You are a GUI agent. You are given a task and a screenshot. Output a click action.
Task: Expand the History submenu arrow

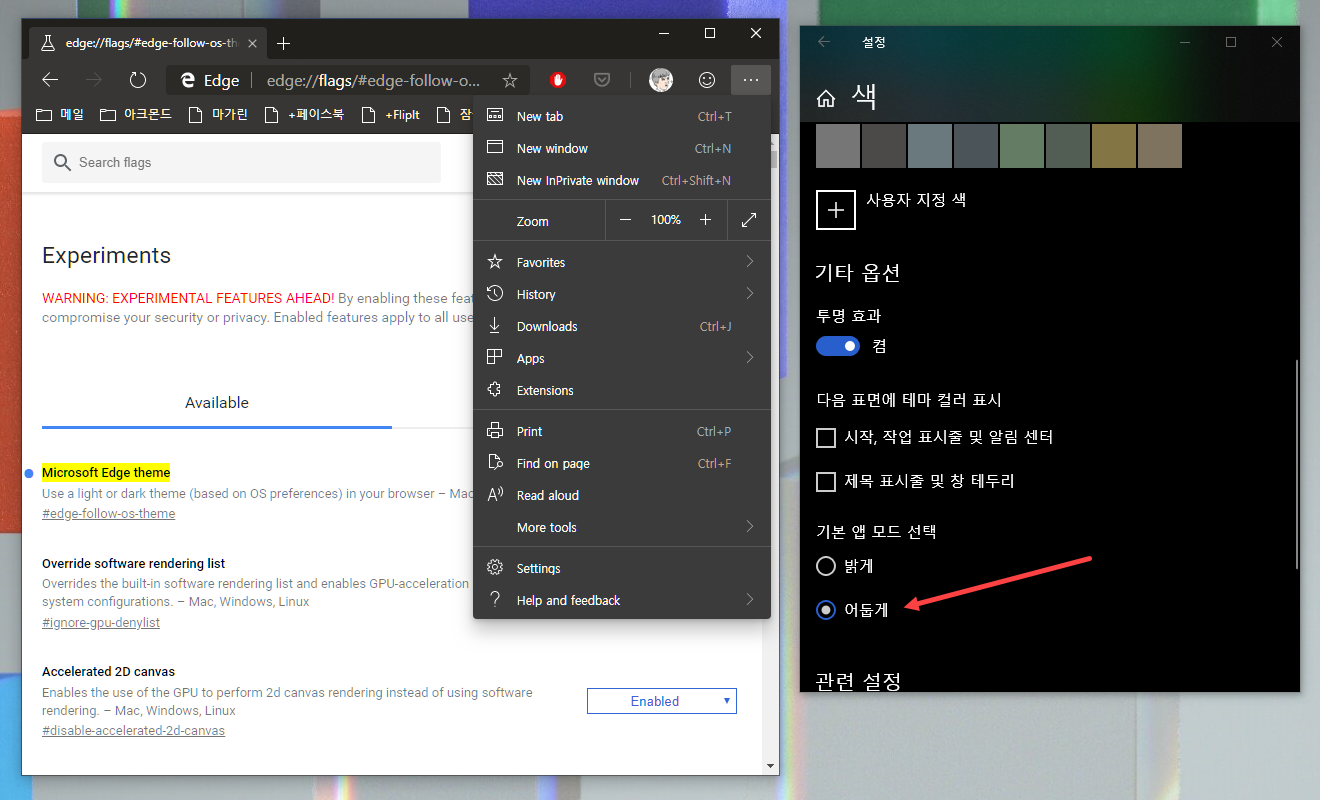point(750,294)
